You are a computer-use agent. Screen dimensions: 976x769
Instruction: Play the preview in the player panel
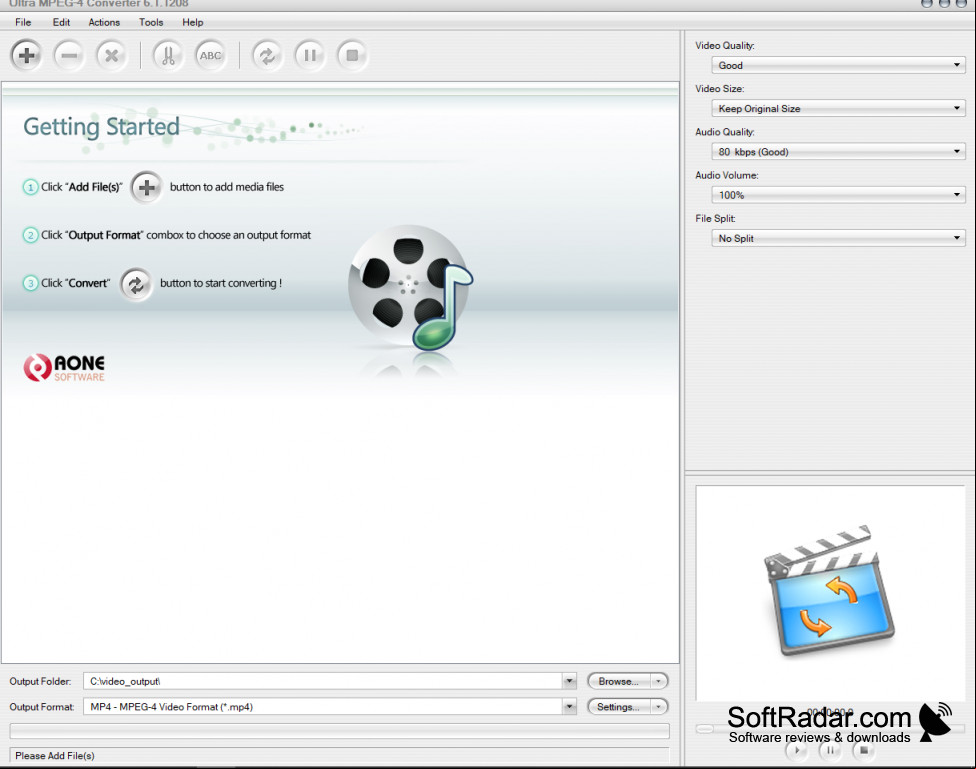[x=797, y=750]
